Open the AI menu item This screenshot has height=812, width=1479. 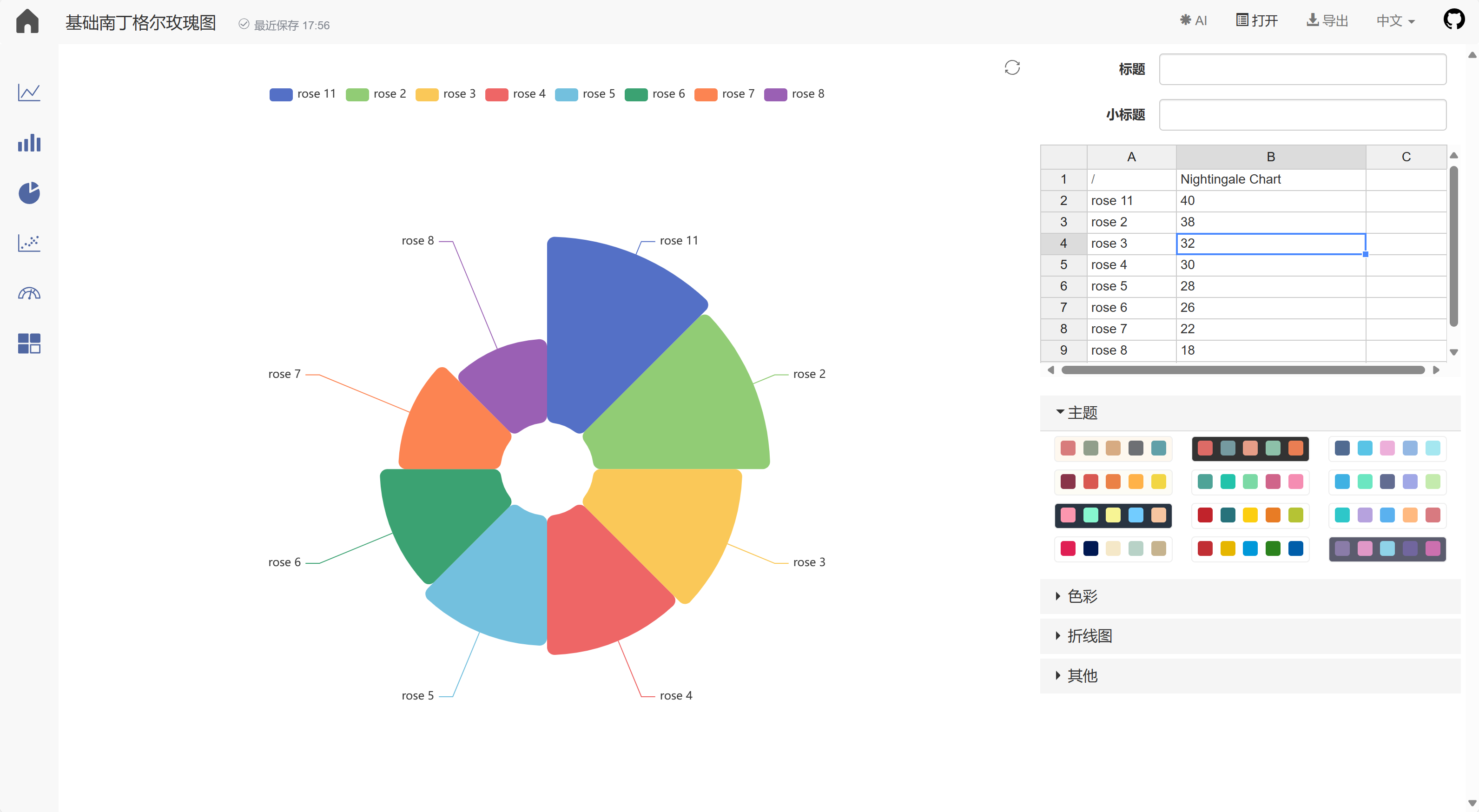coord(1194,20)
